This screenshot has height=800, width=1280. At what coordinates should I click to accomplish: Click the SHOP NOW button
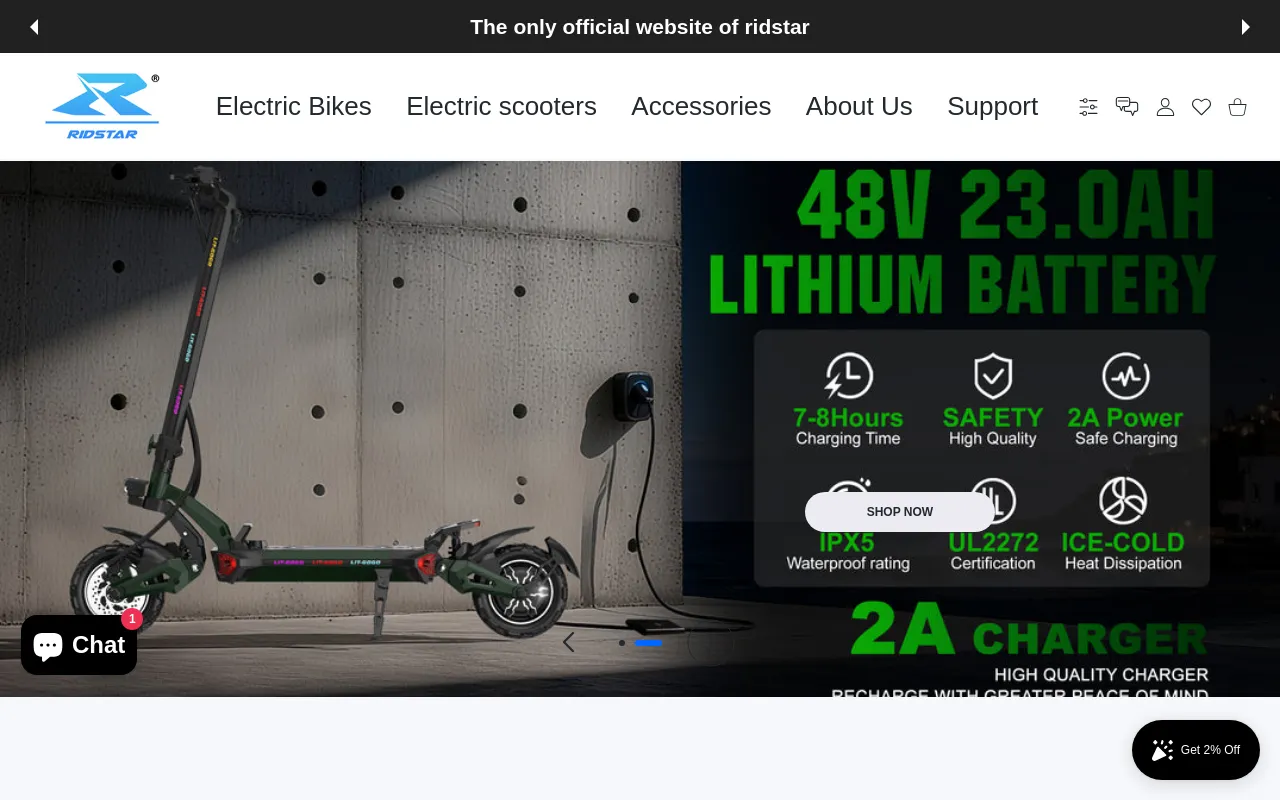(900, 512)
